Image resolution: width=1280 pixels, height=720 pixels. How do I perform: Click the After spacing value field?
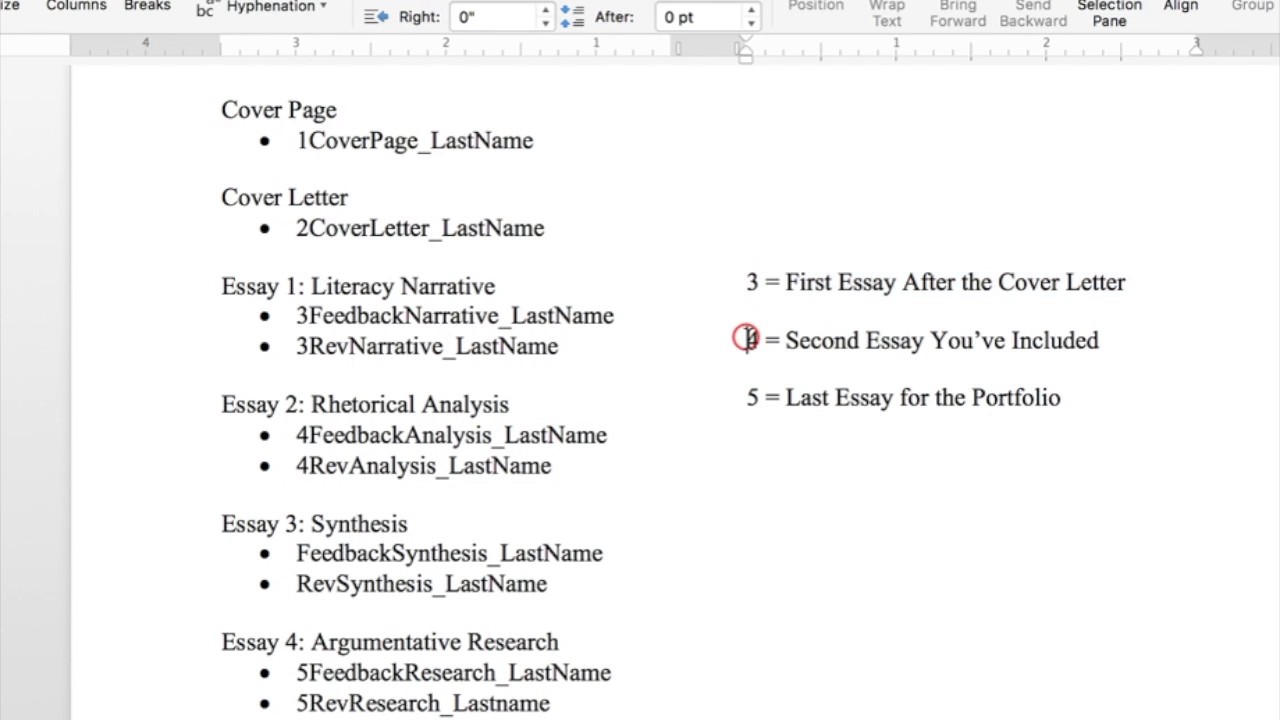click(x=699, y=17)
